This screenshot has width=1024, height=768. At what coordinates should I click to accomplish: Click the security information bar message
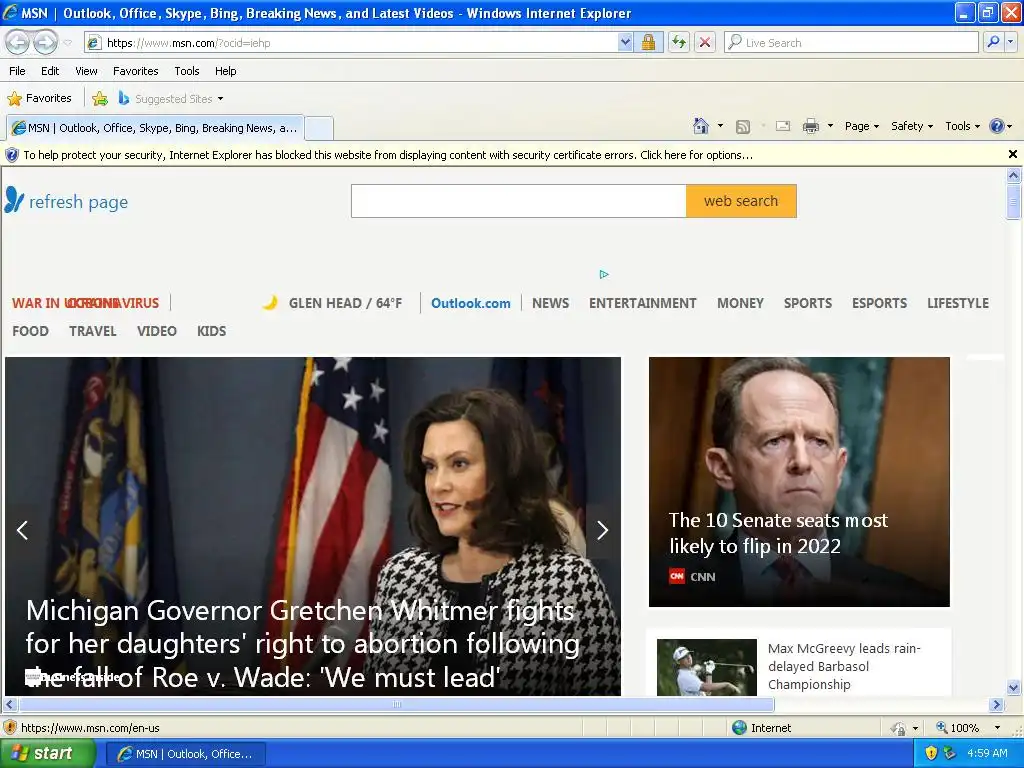[388, 155]
